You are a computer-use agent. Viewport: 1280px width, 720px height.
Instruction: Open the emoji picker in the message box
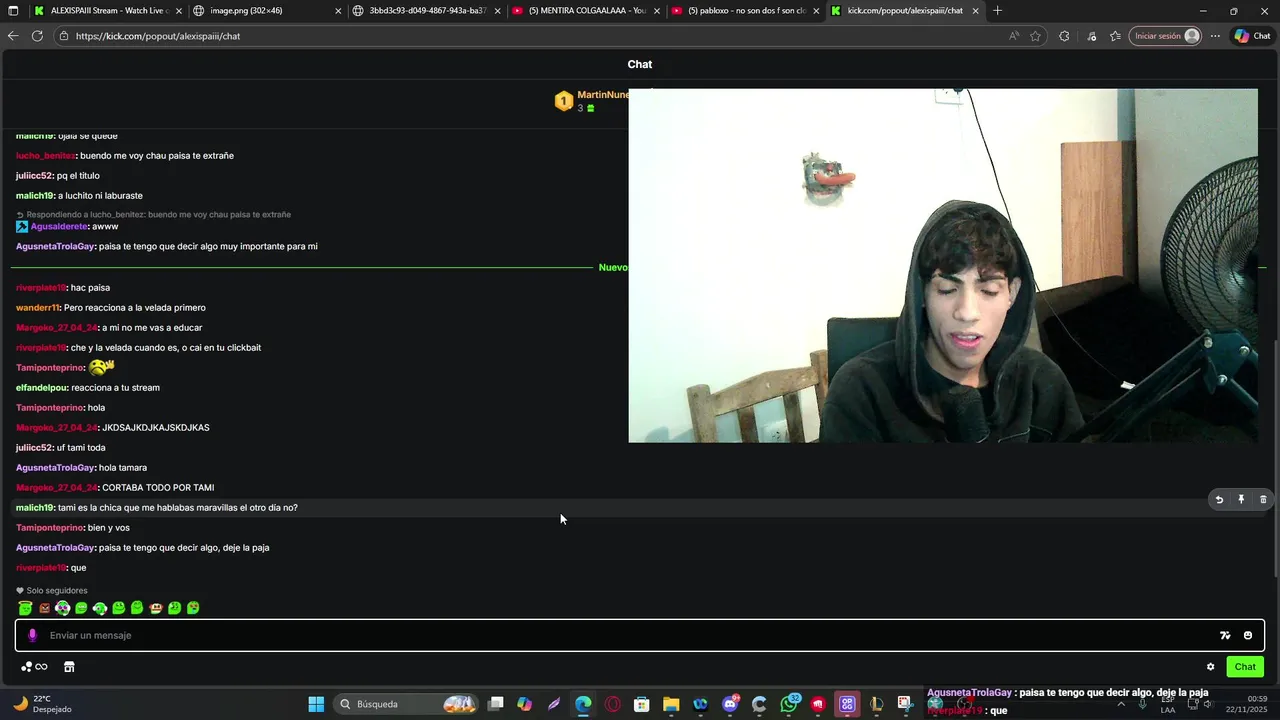coord(1247,635)
